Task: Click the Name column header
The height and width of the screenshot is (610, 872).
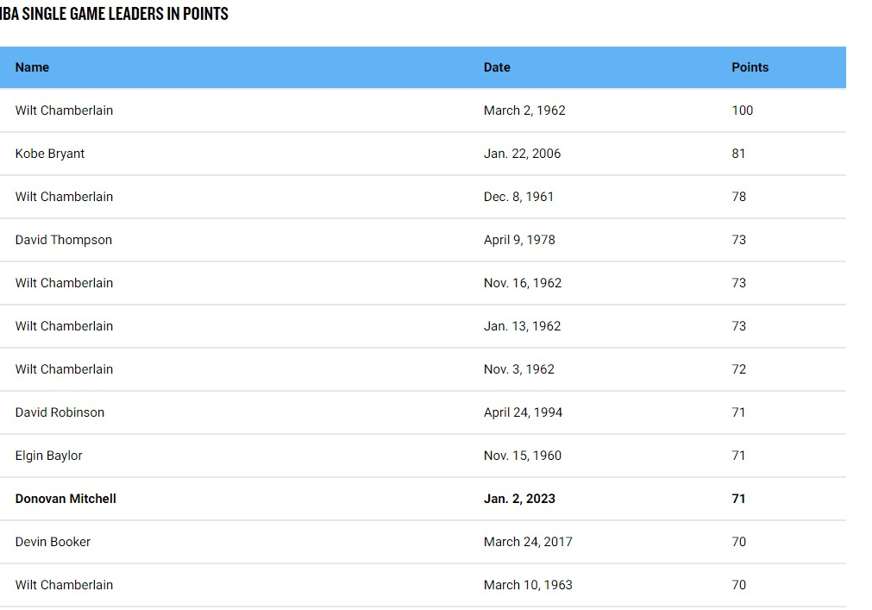Action: 32,67
